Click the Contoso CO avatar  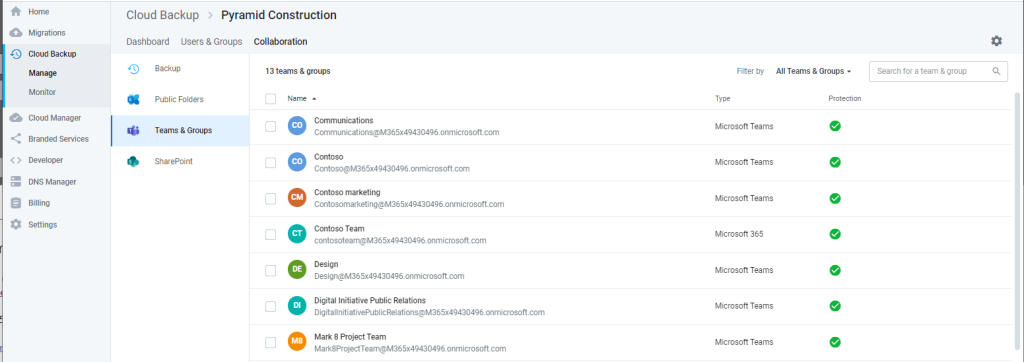[297, 162]
